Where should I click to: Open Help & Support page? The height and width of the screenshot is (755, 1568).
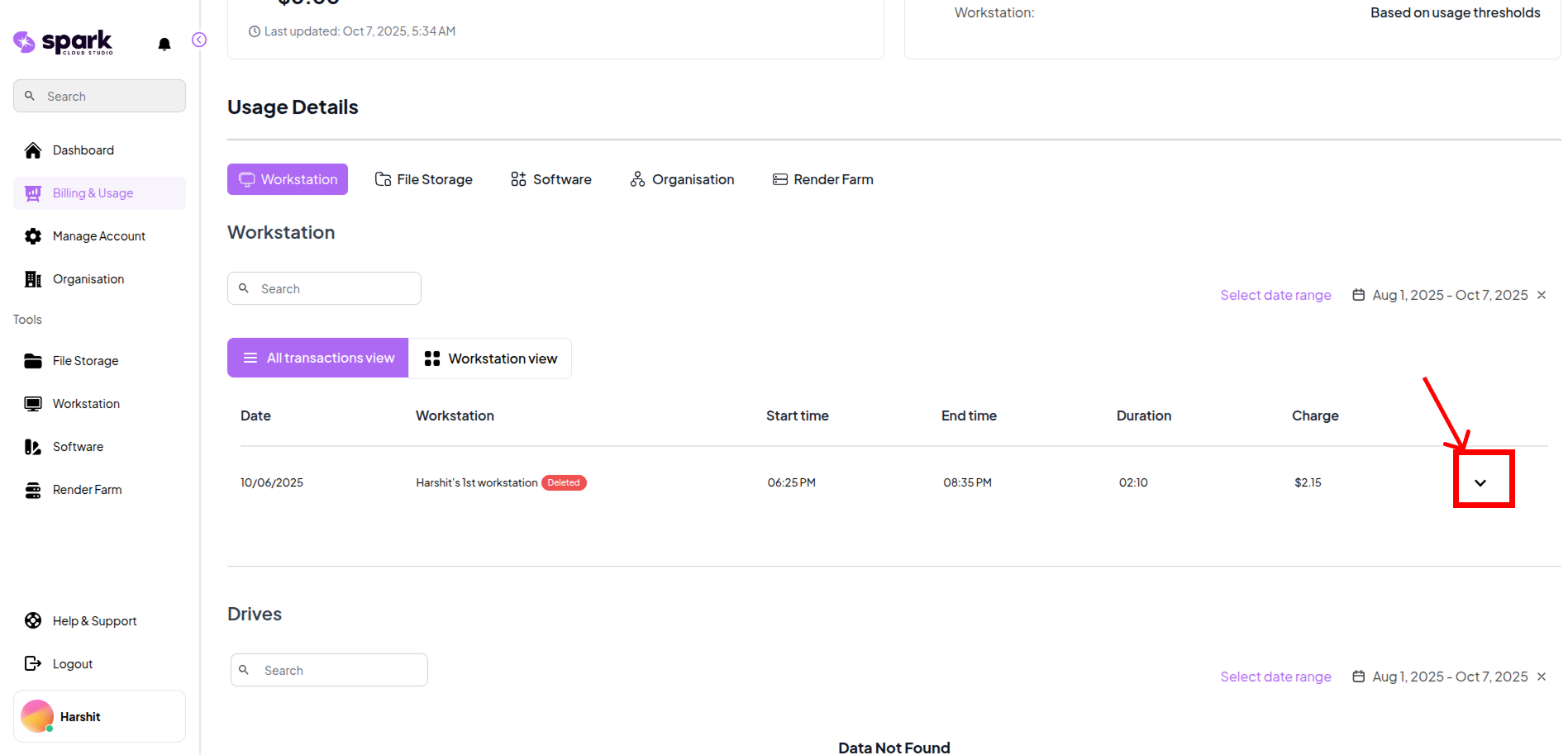click(94, 621)
